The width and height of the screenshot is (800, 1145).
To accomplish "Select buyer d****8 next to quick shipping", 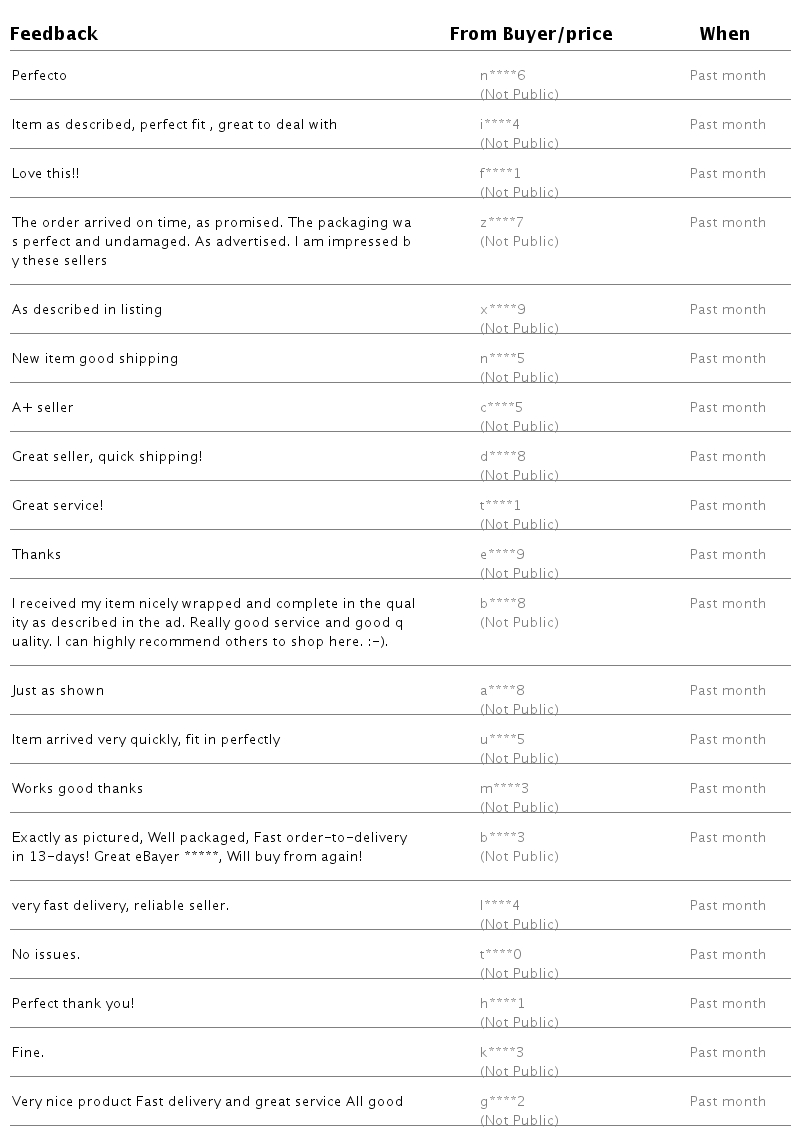I will [x=503, y=456].
